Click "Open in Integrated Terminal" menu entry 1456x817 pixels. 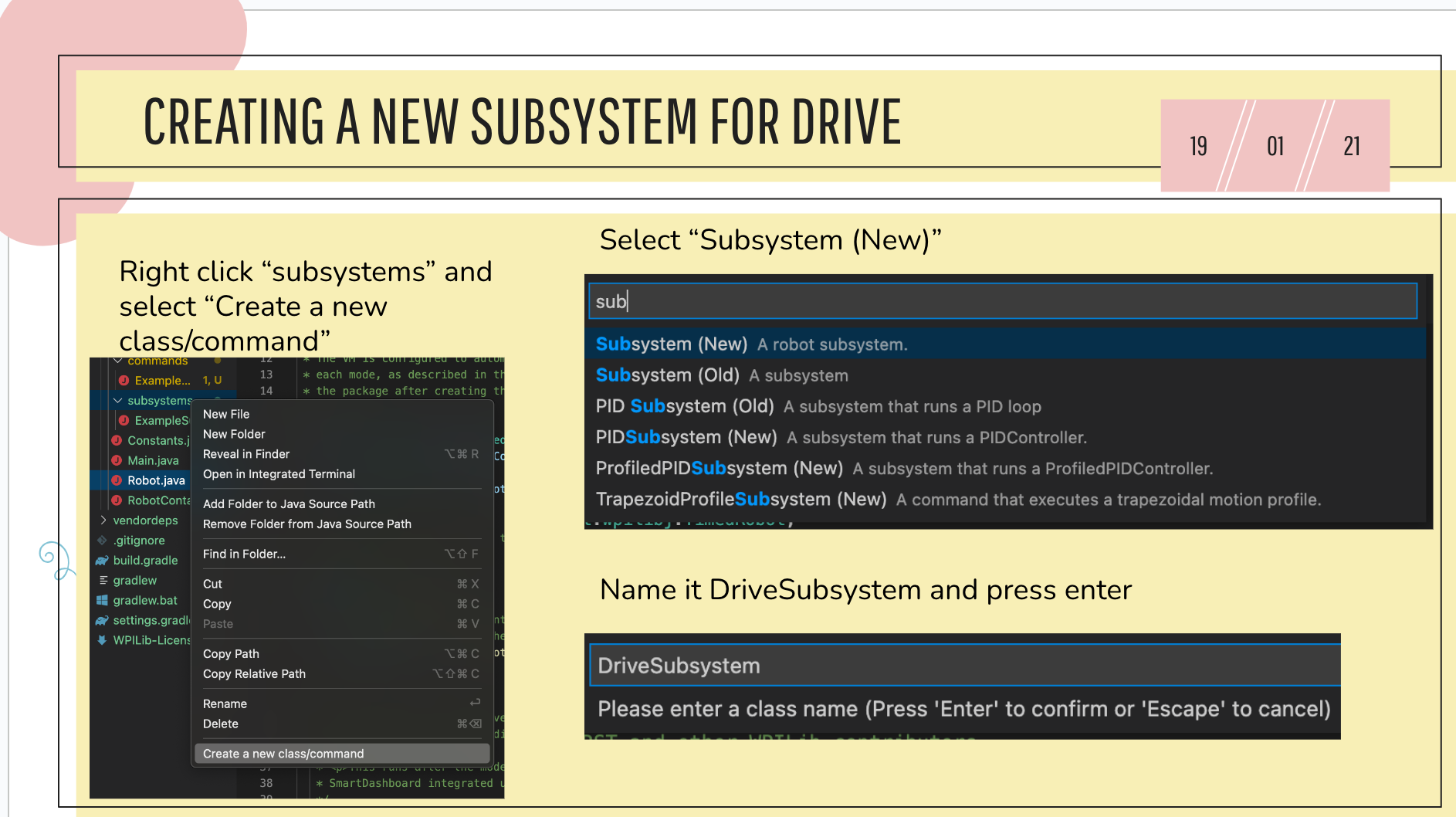pos(279,473)
